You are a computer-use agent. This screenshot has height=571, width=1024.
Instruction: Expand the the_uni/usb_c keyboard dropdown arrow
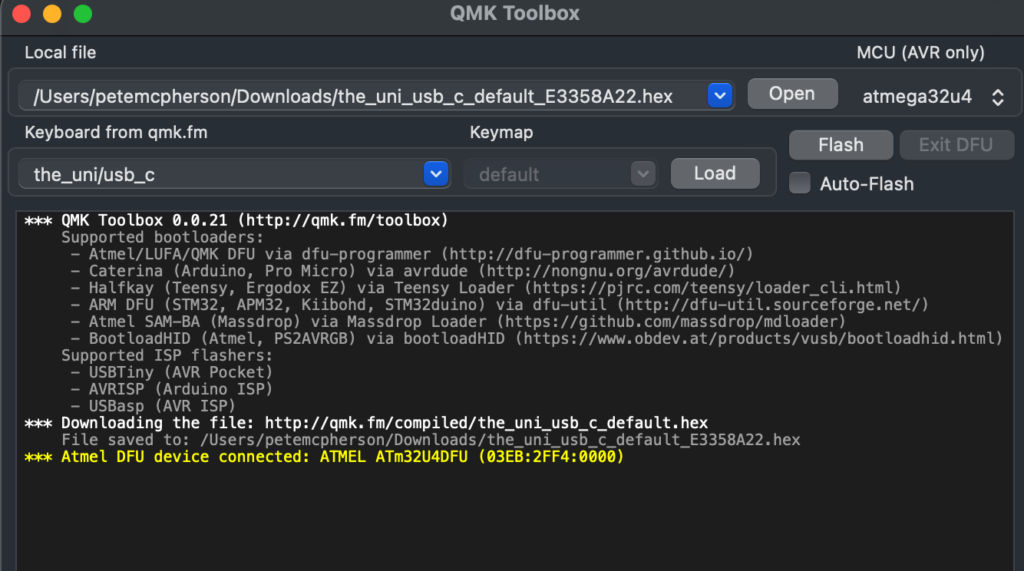(x=436, y=174)
